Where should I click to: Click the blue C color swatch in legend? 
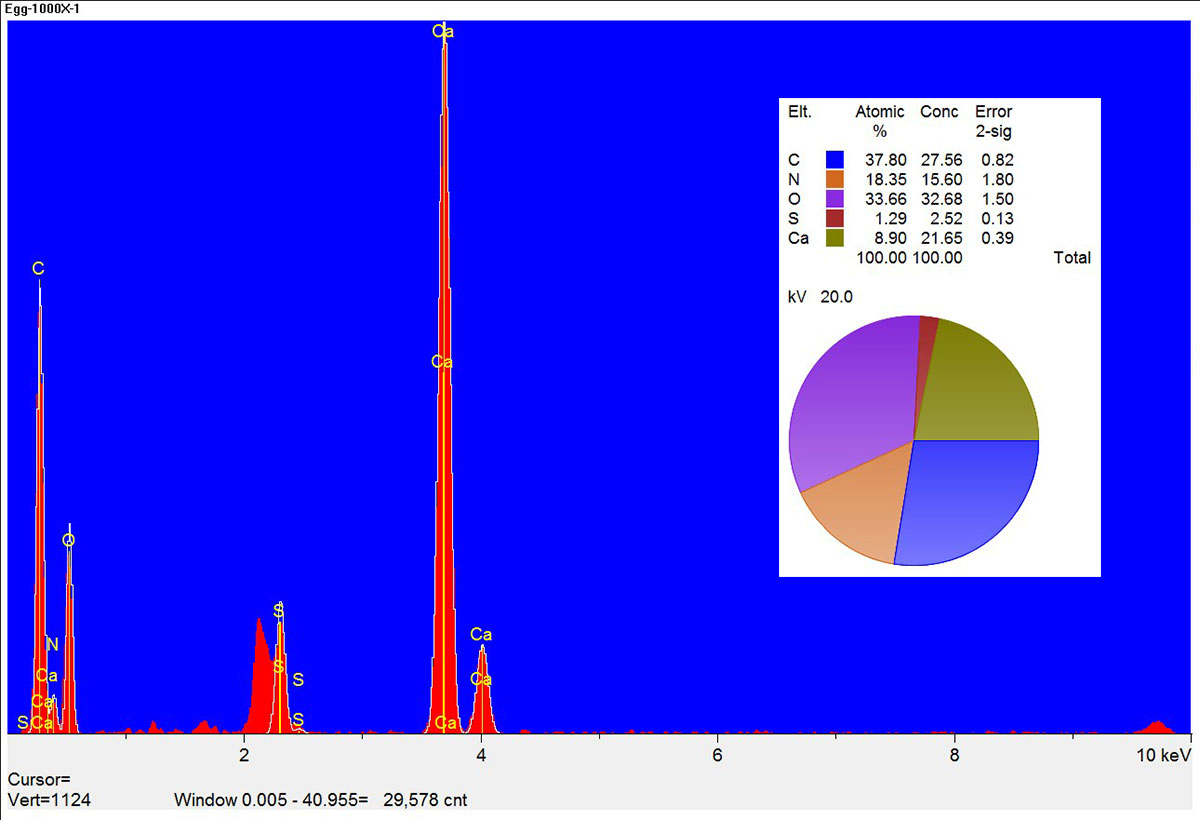coord(836,159)
